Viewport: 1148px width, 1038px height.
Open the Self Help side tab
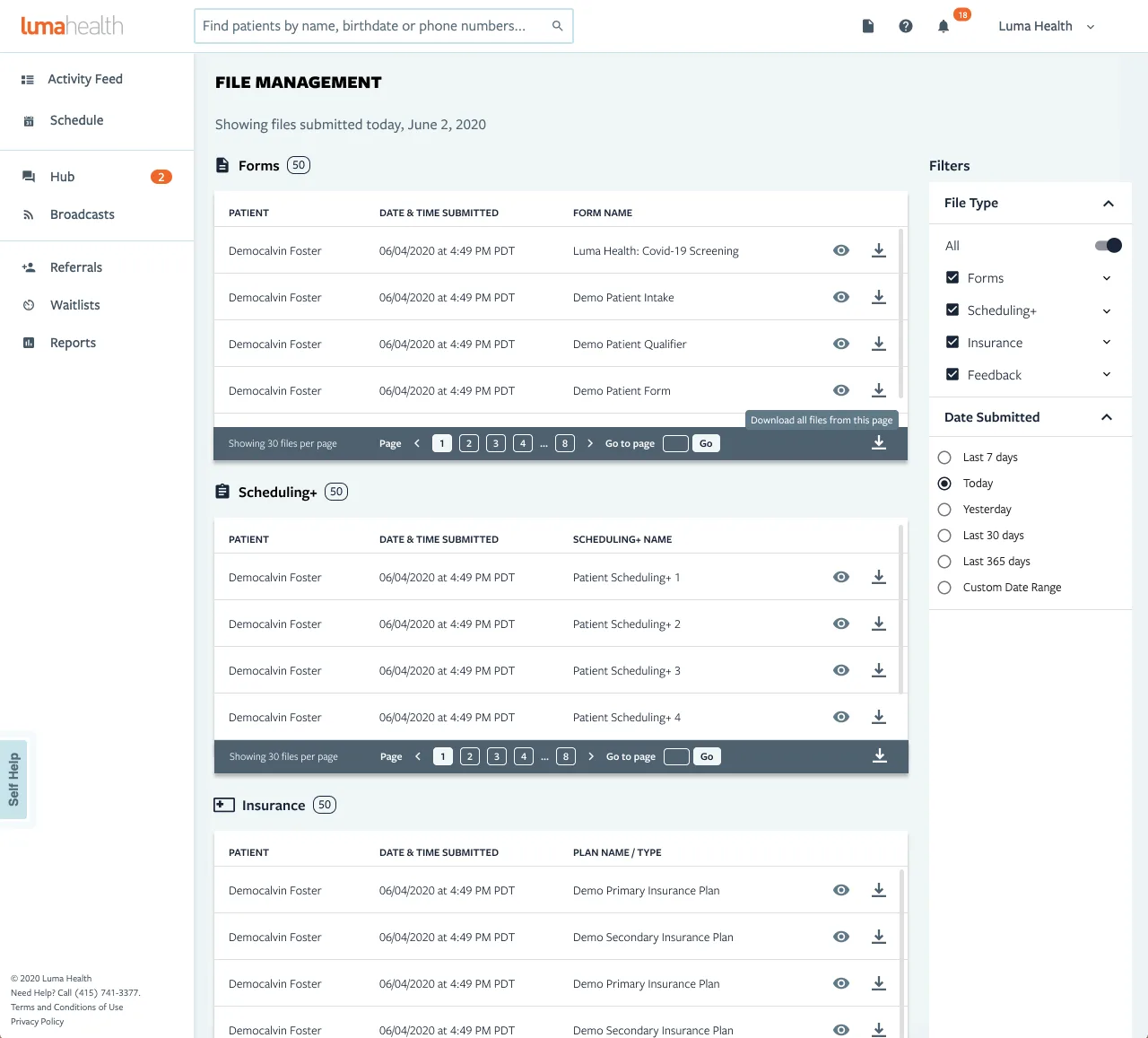tap(13, 780)
